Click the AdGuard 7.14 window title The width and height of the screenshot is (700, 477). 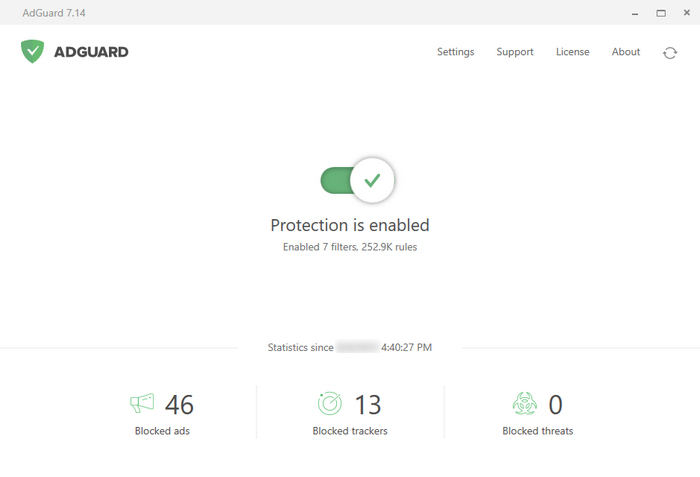pos(54,13)
